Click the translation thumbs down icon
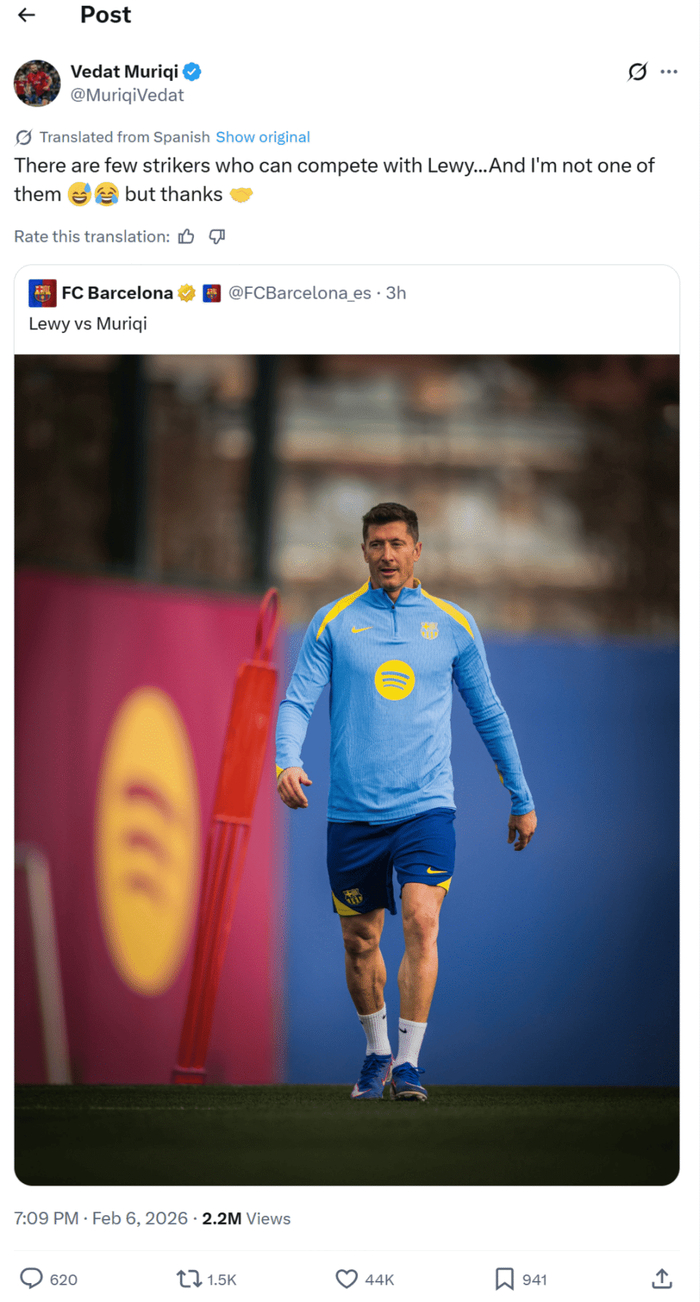The image size is (700, 1302). [217, 236]
